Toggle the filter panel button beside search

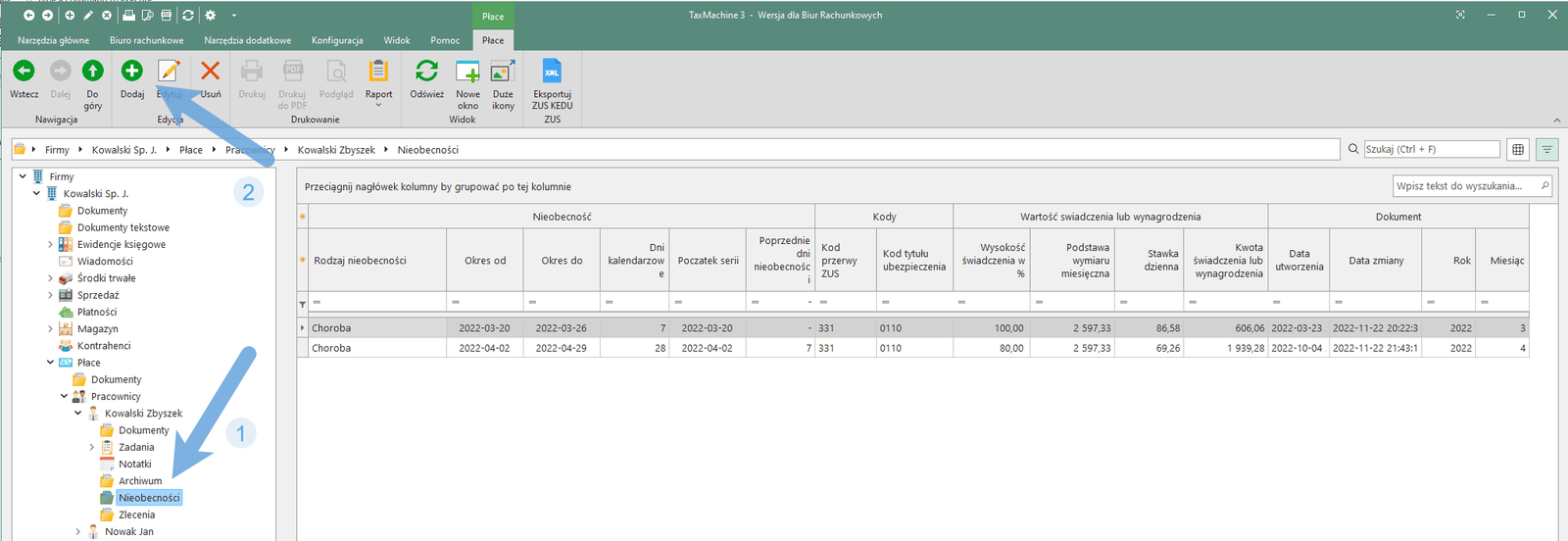coord(1546,150)
